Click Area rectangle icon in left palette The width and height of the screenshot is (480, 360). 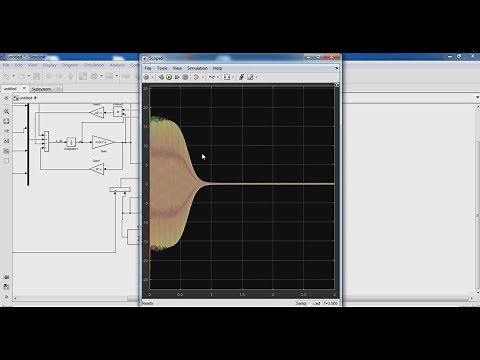tap(6, 161)
